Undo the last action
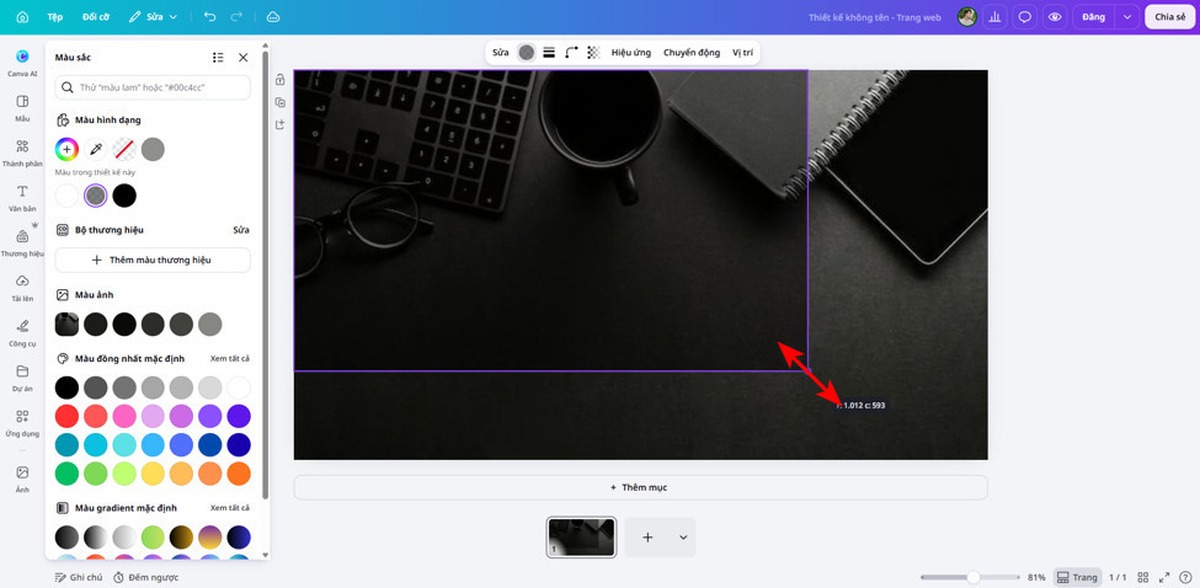 209,17
